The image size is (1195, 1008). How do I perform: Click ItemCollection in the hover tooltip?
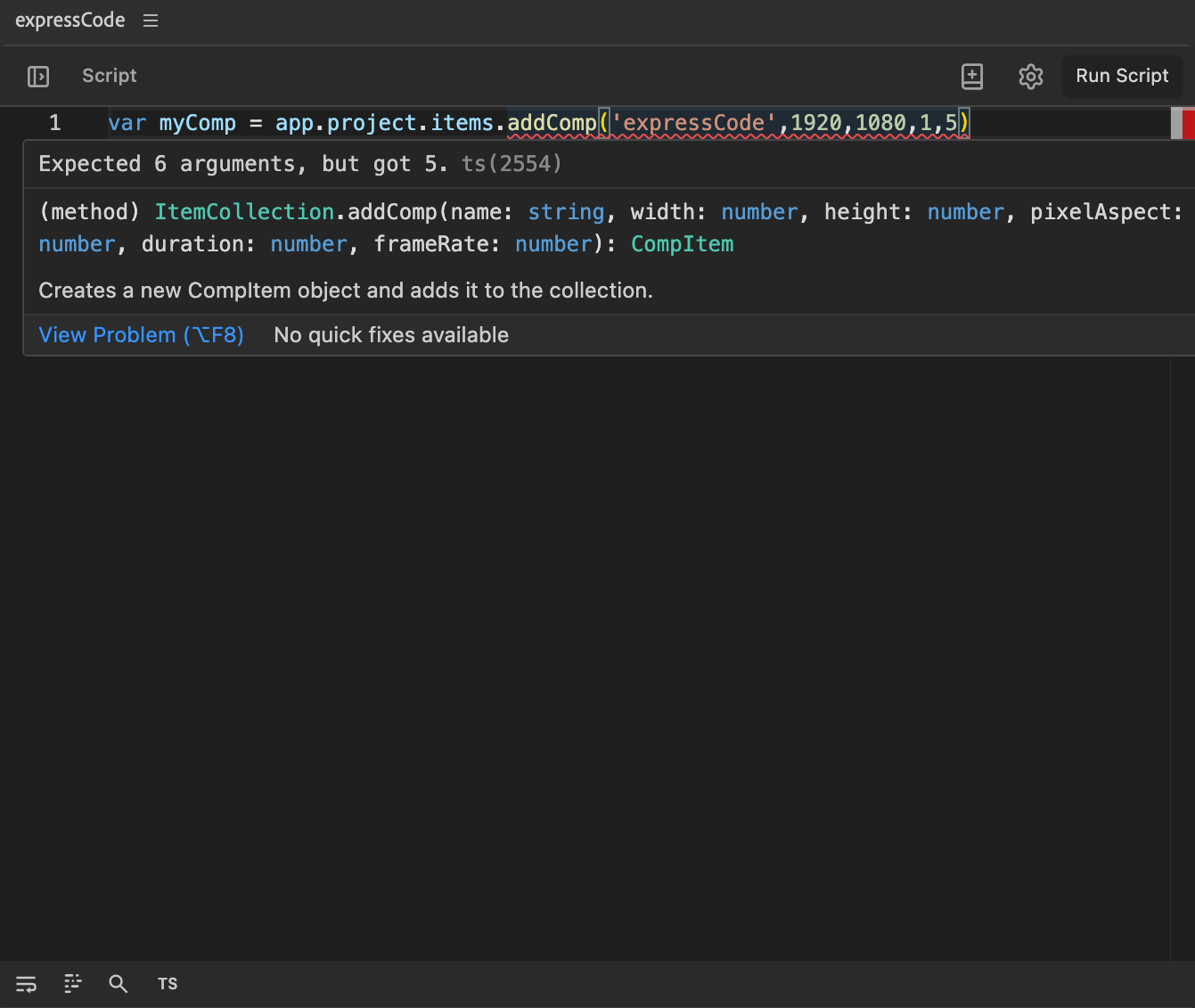pyautogui.click(x=244, y=212)
